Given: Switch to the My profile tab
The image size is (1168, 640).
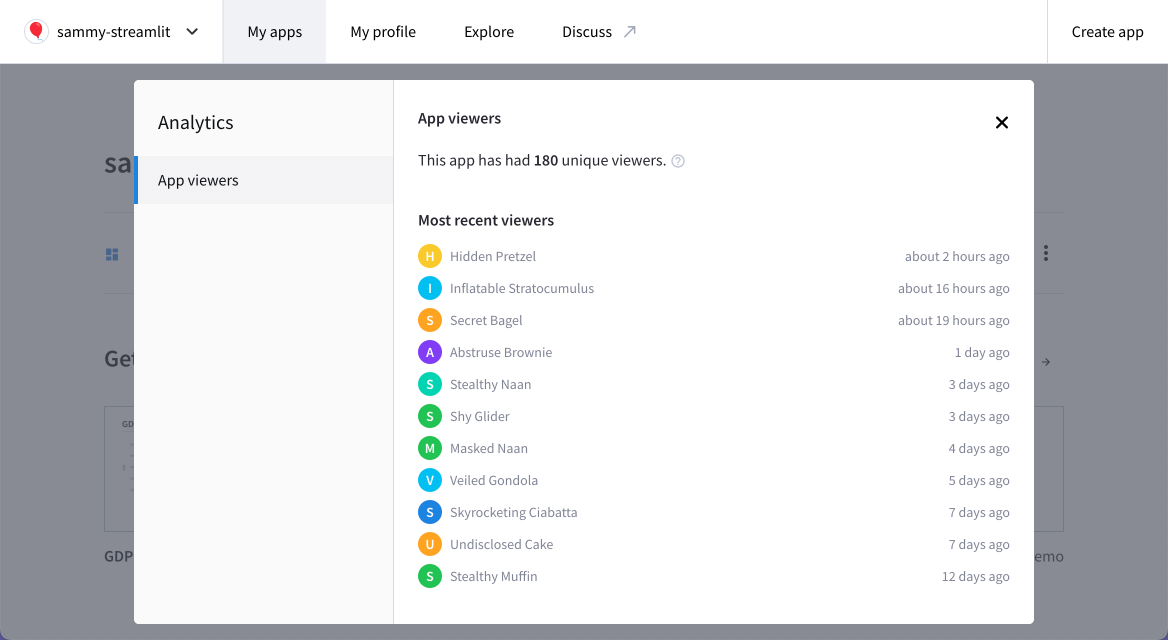Looking at the screenshot, I should pyautogui.click(x=383, y=31).
